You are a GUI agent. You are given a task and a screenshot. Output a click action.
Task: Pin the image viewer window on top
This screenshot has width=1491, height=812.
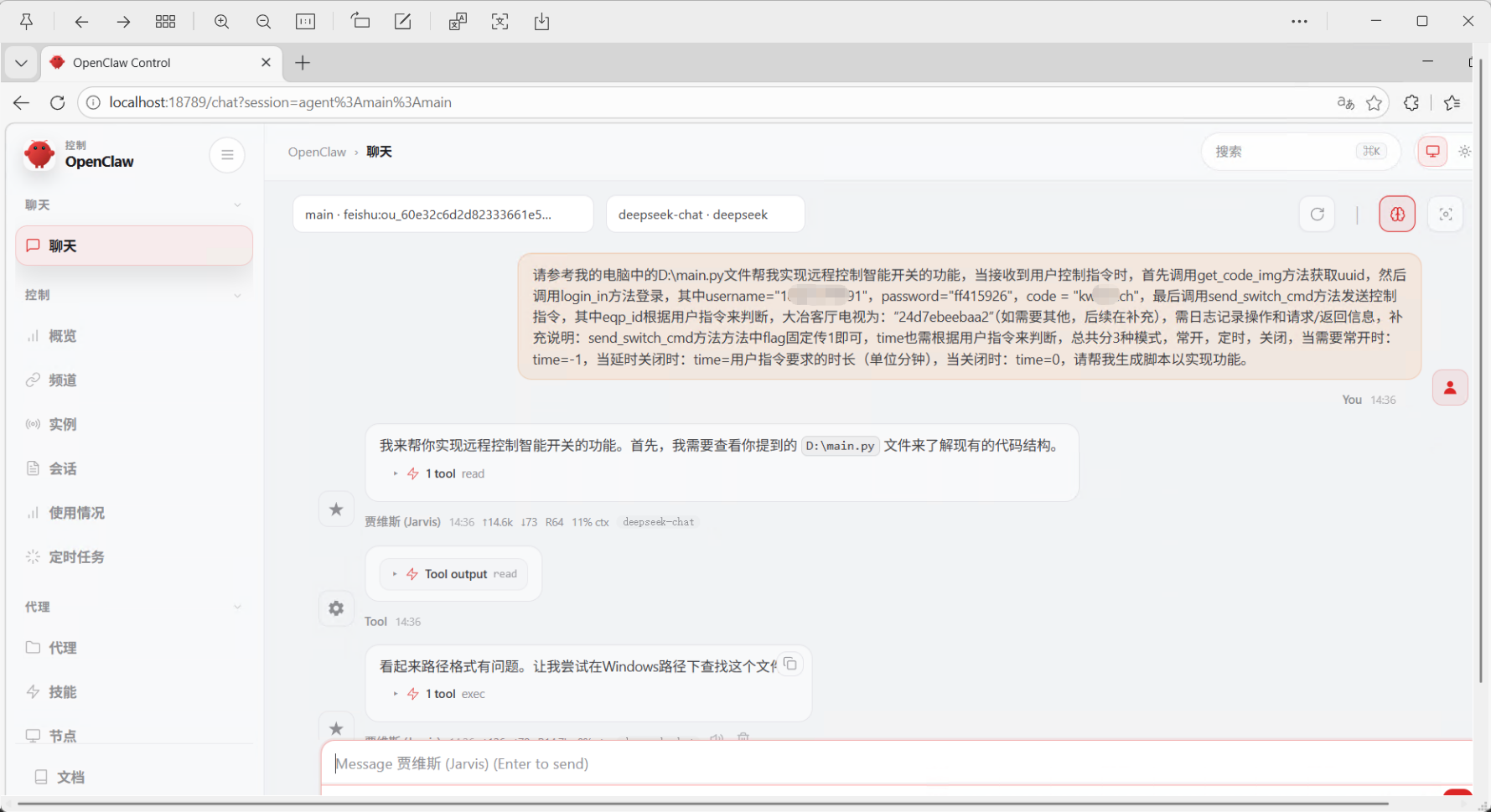pyautogui.click(x=26, y=22)
